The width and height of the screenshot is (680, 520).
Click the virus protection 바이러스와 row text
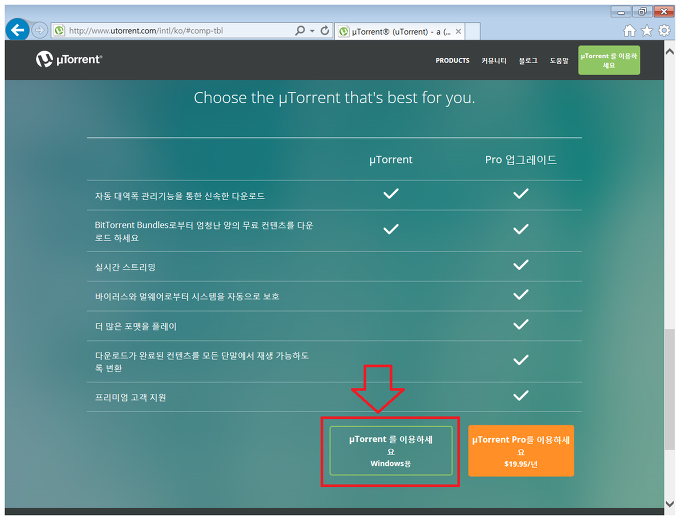[187, 297]
